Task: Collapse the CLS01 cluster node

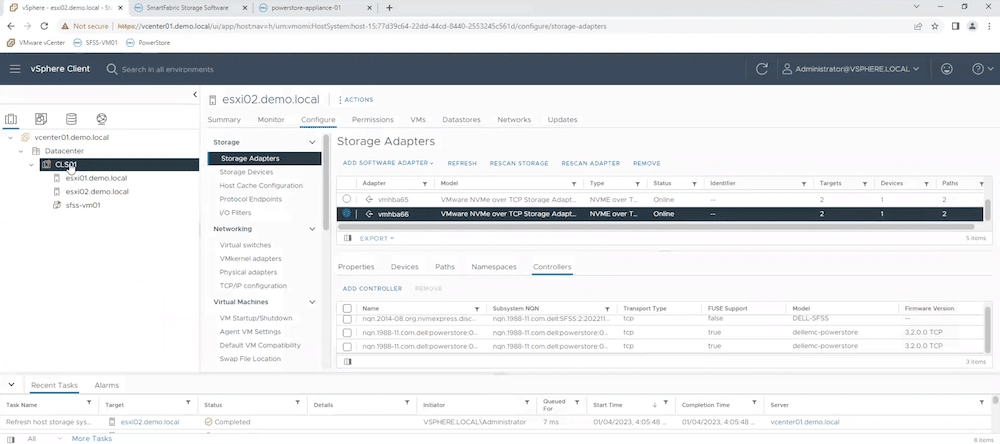Action: coord(32,165)
